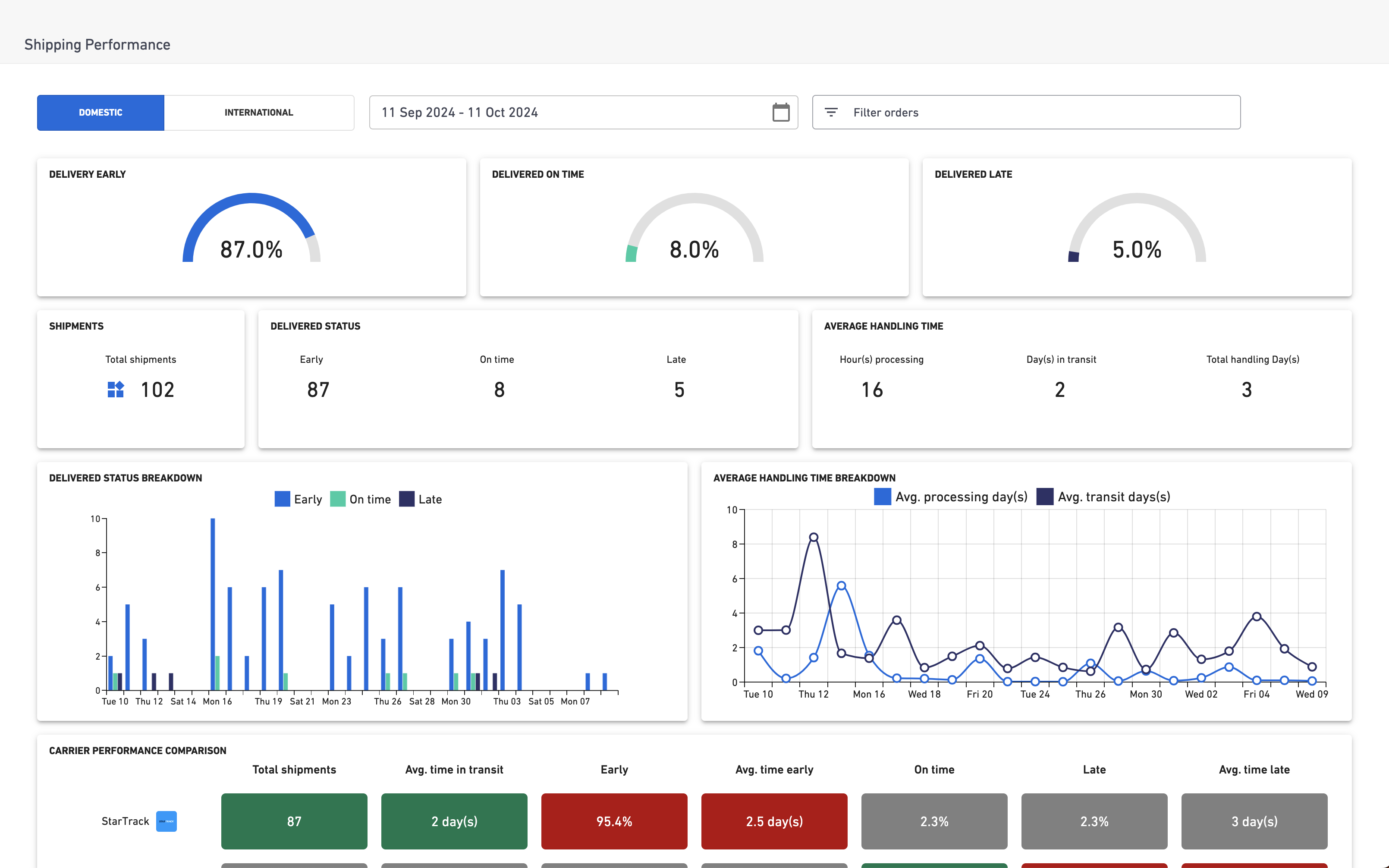Toggle the Late legend series
Screen dimensions: 1389x868
(420, 499)
